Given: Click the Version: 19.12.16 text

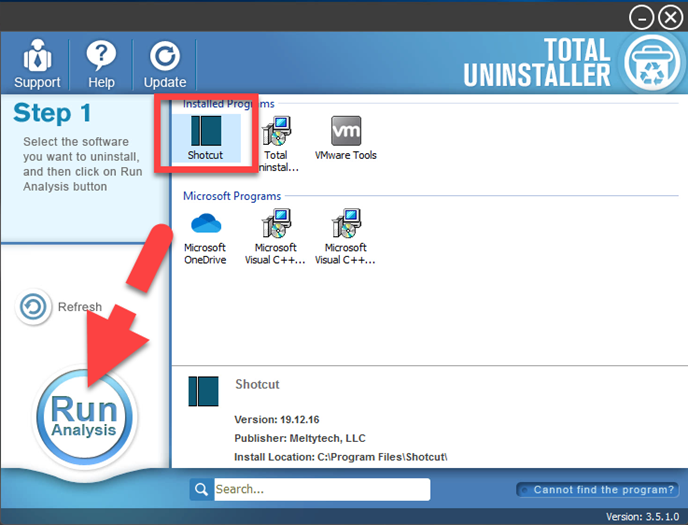Looking at the screenshot, I should coord(277,420).
